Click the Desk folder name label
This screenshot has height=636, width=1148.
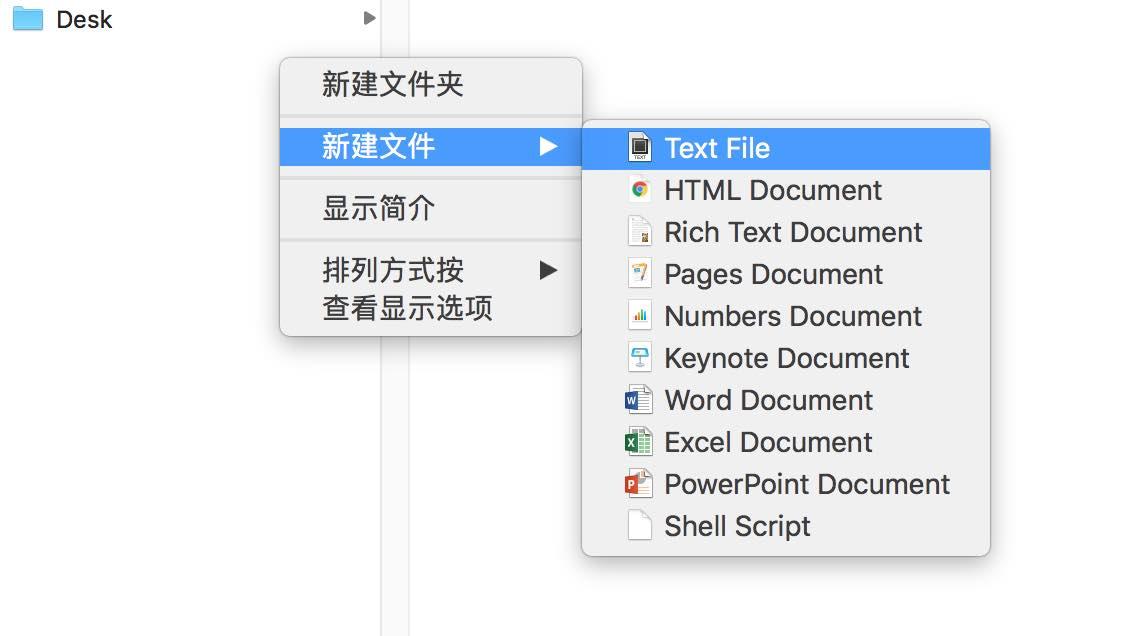(x=86, y=18)
